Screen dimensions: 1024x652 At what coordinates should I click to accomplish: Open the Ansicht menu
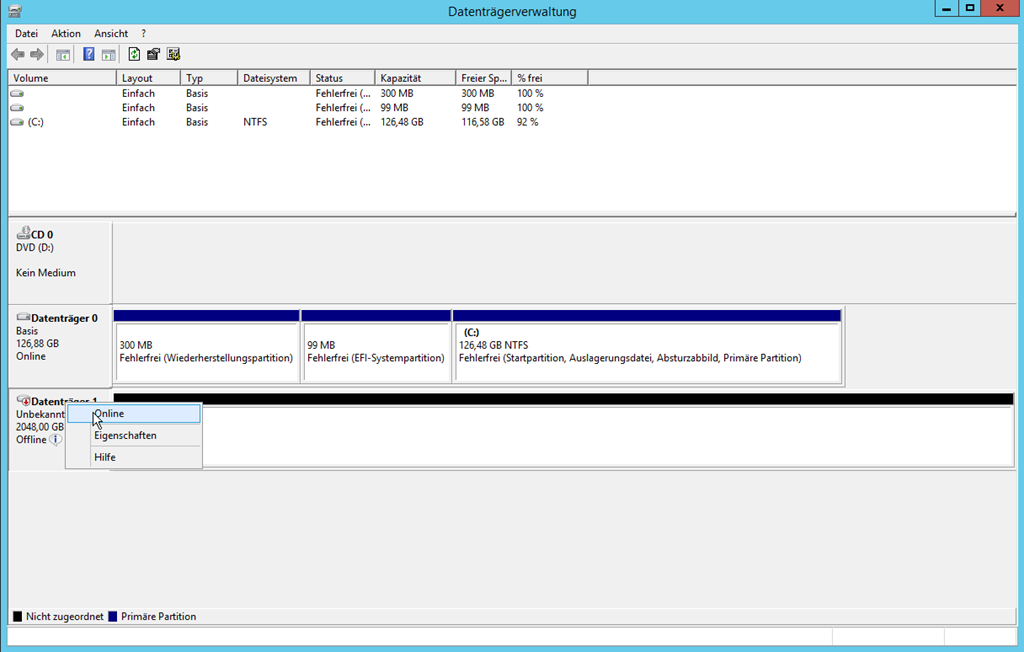(111, 33)
